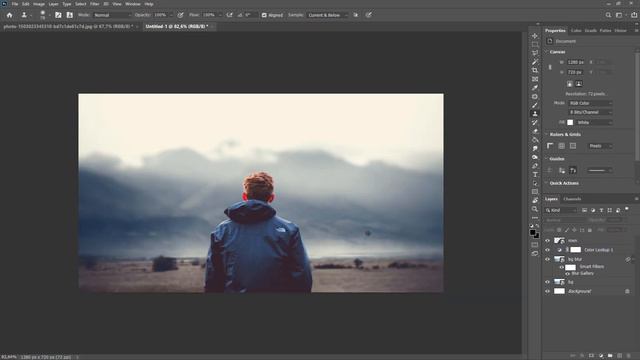Toggle Smart Filters visibility
Screen dimensions: 640x360
pyautogui.click(x=562, y=267)
